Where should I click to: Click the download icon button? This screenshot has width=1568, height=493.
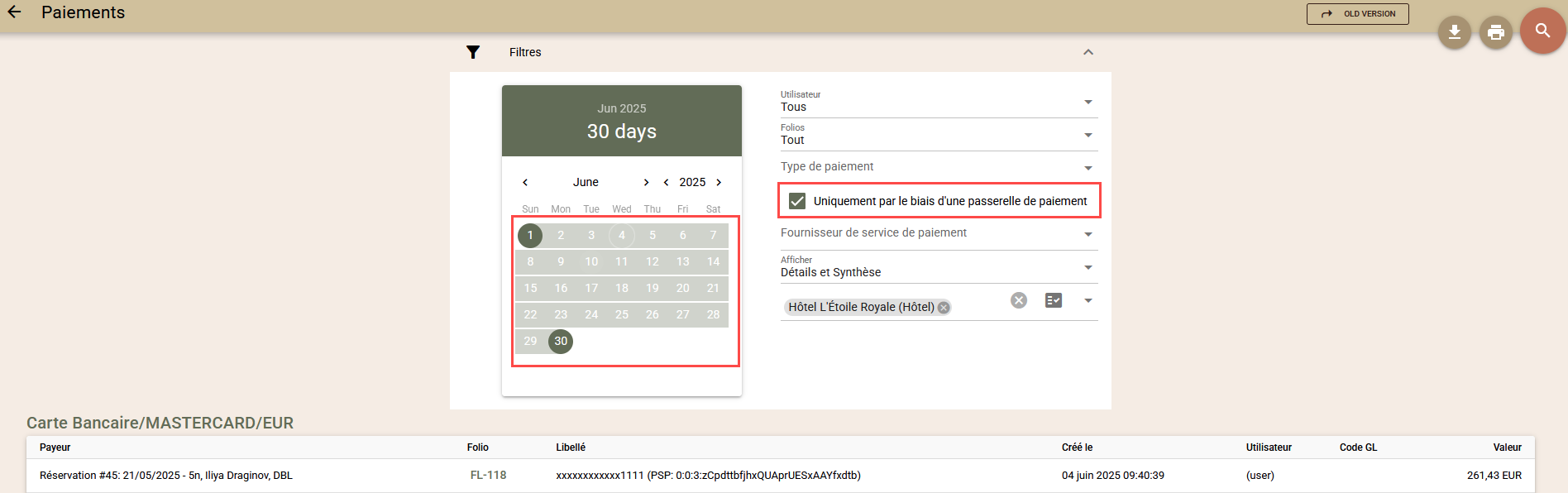point(1455,32)
